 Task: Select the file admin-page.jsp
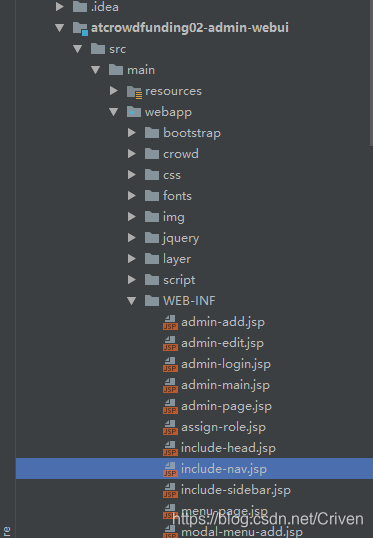pos(226,407)
